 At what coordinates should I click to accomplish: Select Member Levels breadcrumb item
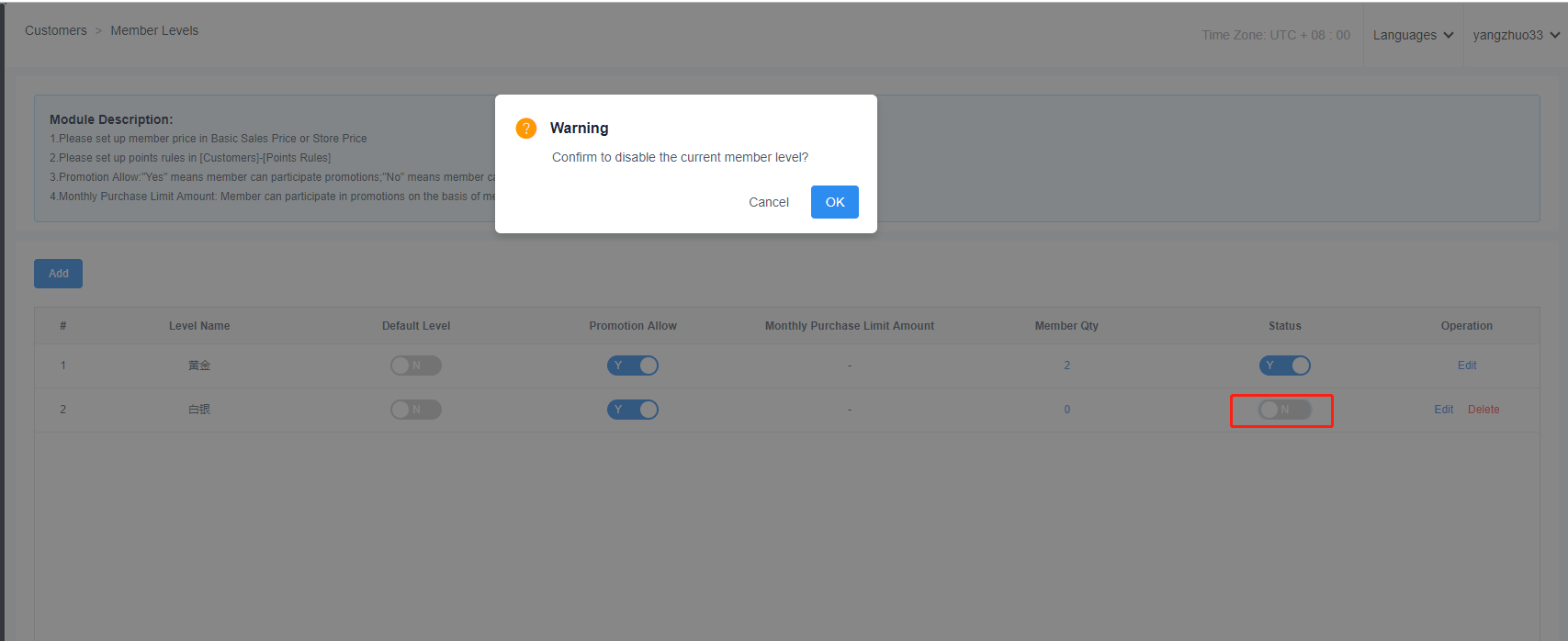pos(154,30)
